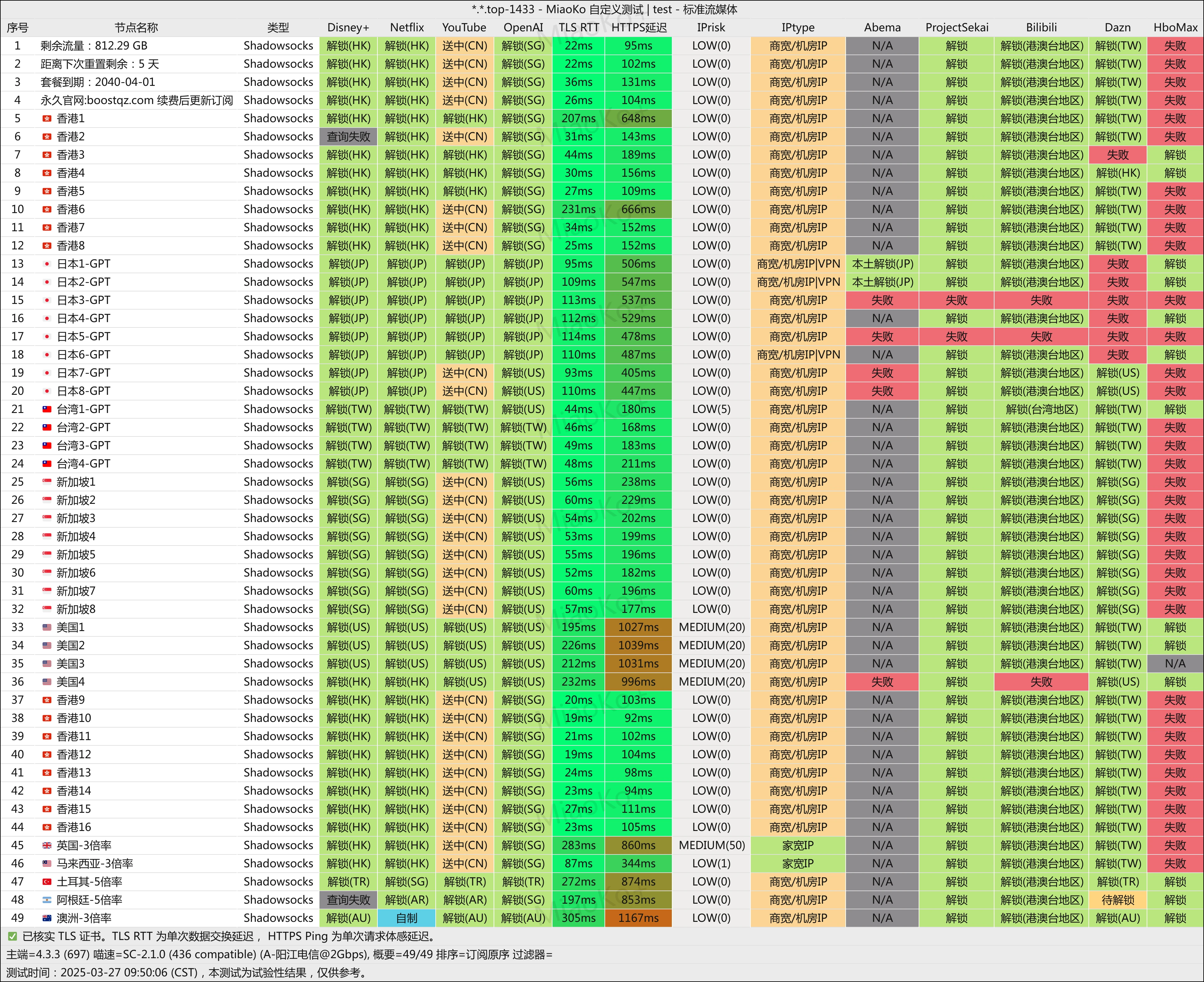Click the 套餐到期：2040-04-01 entry
1204x982 pixels.
click(97, 82)
